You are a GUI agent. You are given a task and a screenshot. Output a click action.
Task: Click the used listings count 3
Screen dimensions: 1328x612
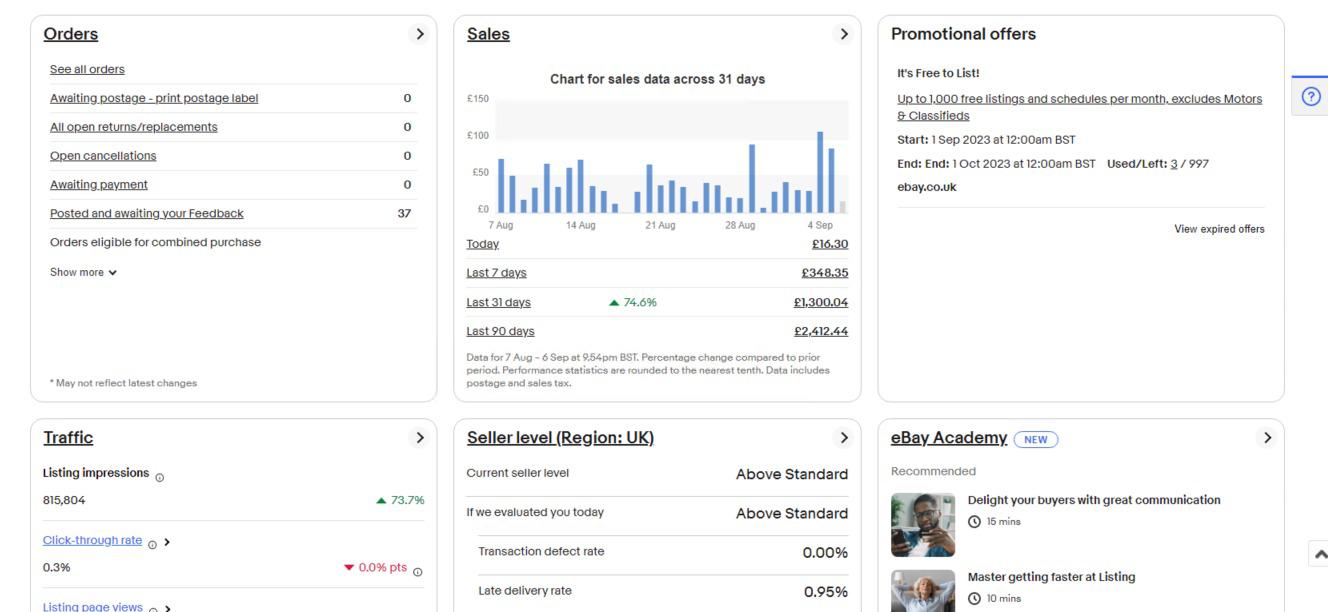[1176, 163]
